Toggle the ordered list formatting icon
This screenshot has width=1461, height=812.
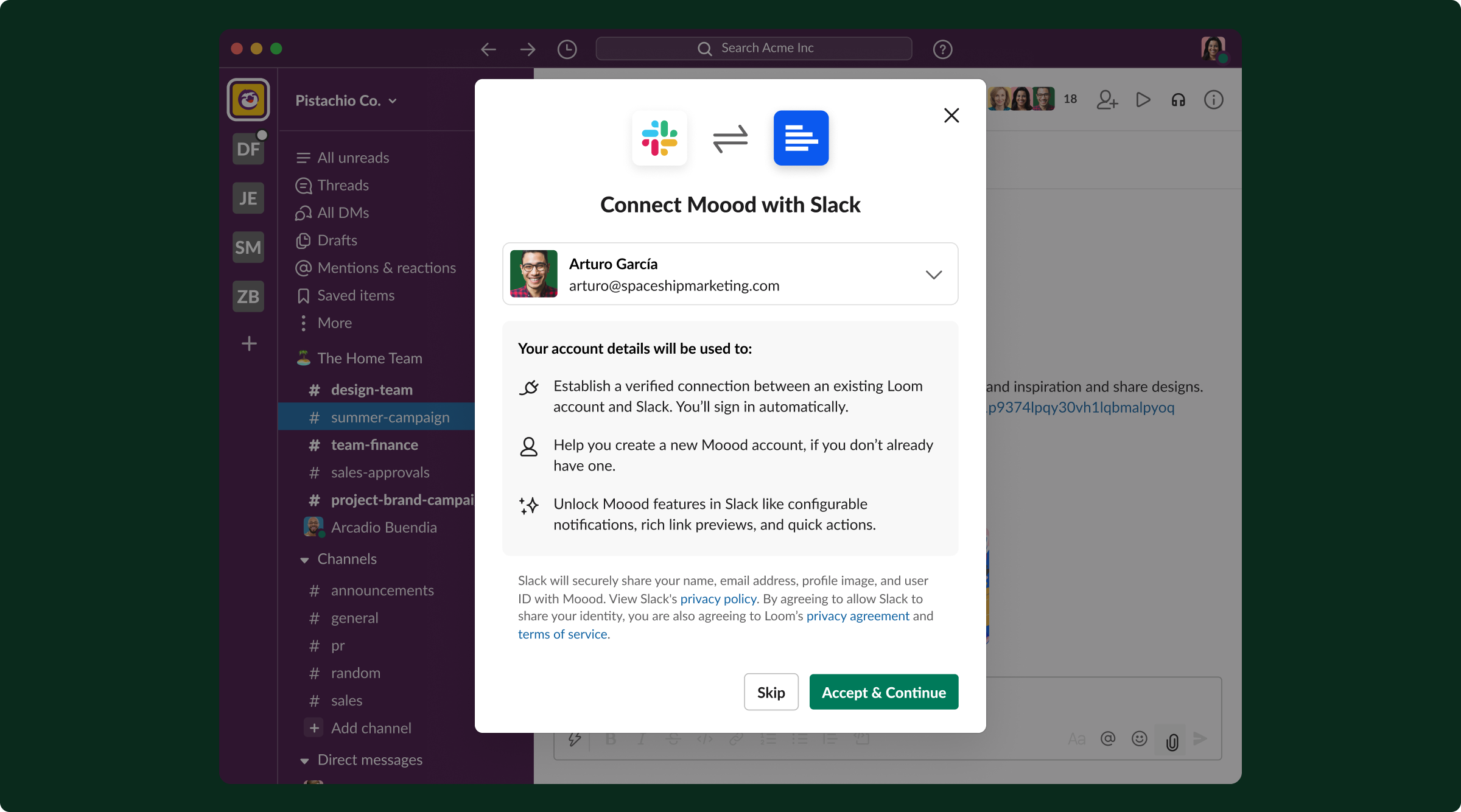[x=768, y=739]
